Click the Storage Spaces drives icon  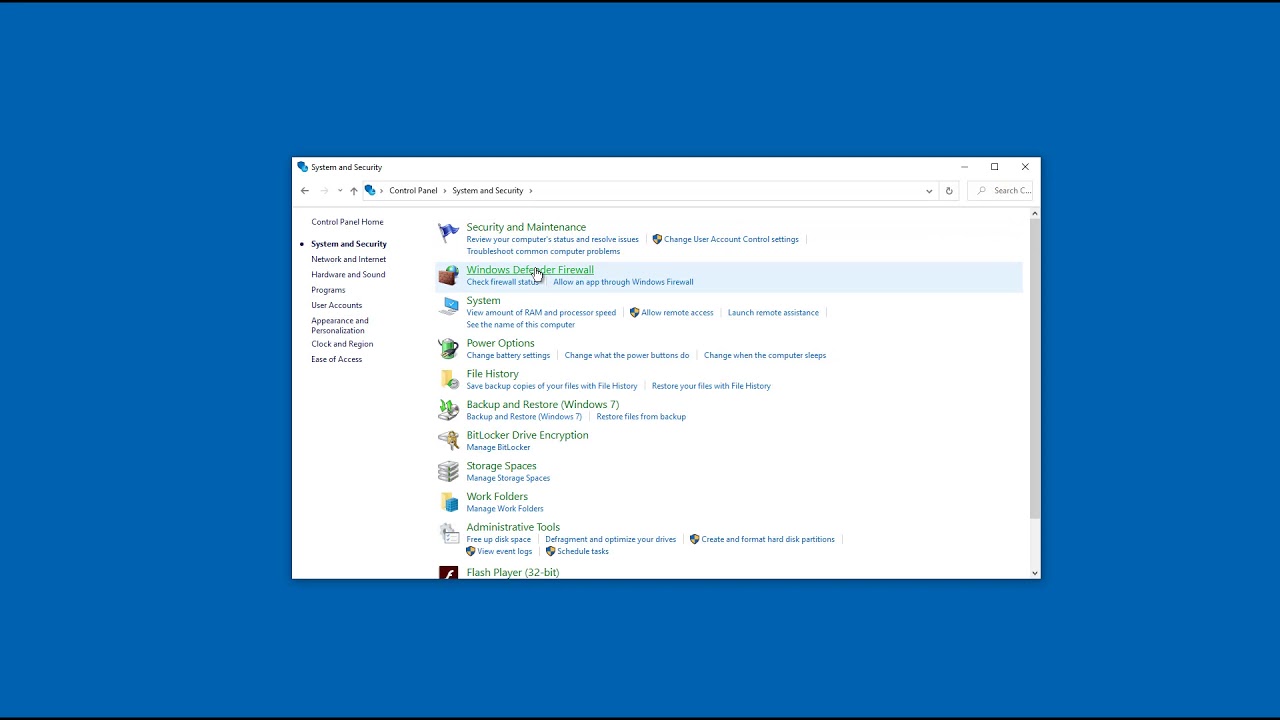tap(448, 471)
